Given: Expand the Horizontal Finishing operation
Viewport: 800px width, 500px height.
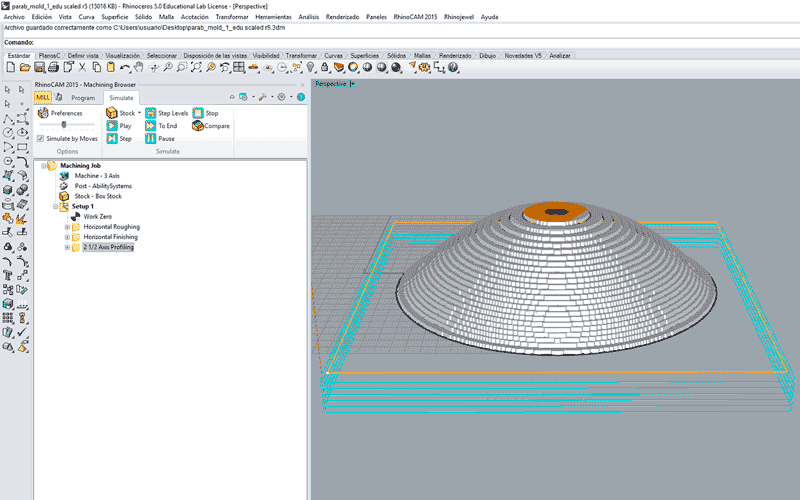Looking at the screenshot, I should coord(67,237).
